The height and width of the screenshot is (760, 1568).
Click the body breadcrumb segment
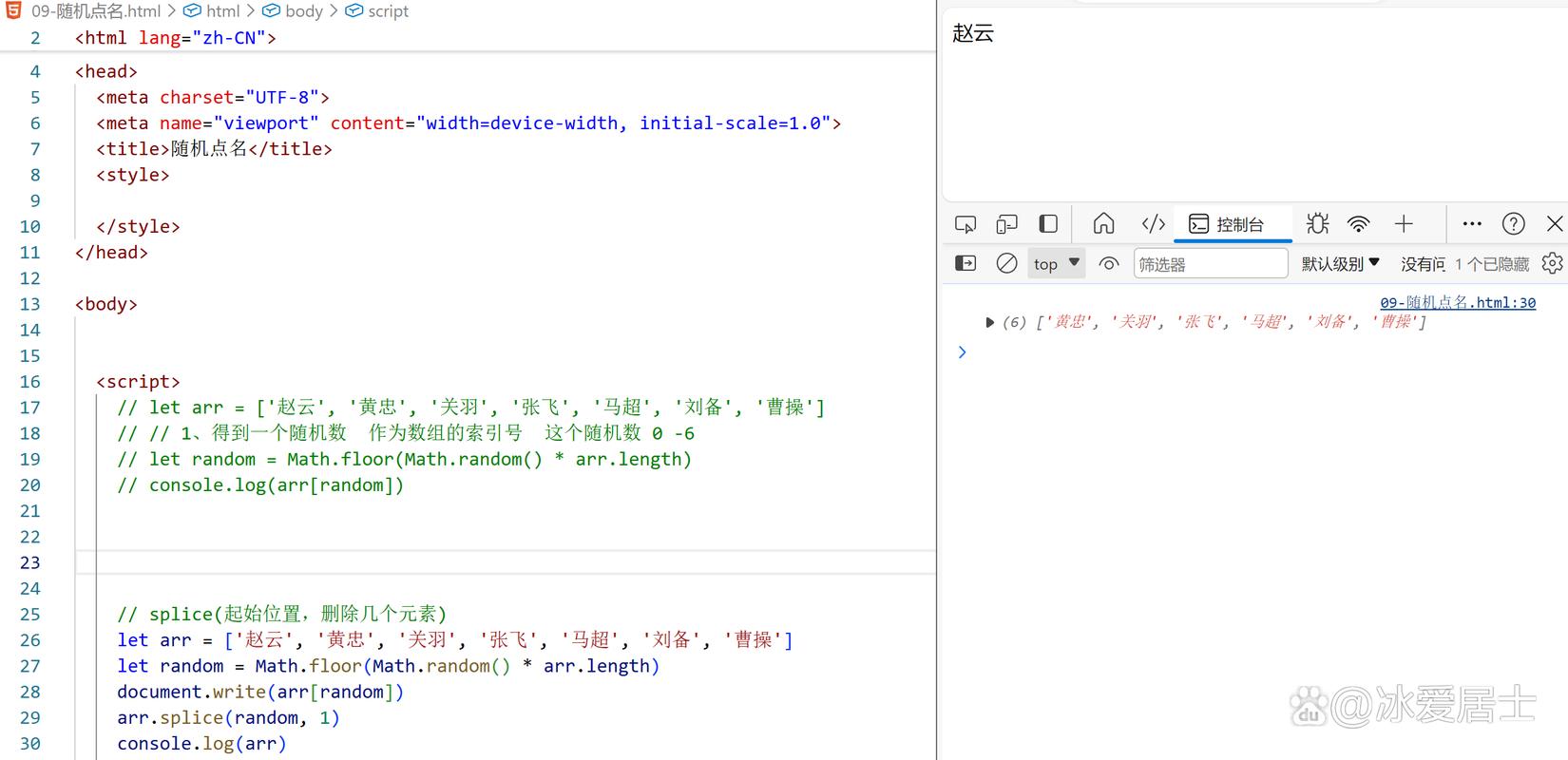pyautogui.click(x=293, y=11)
